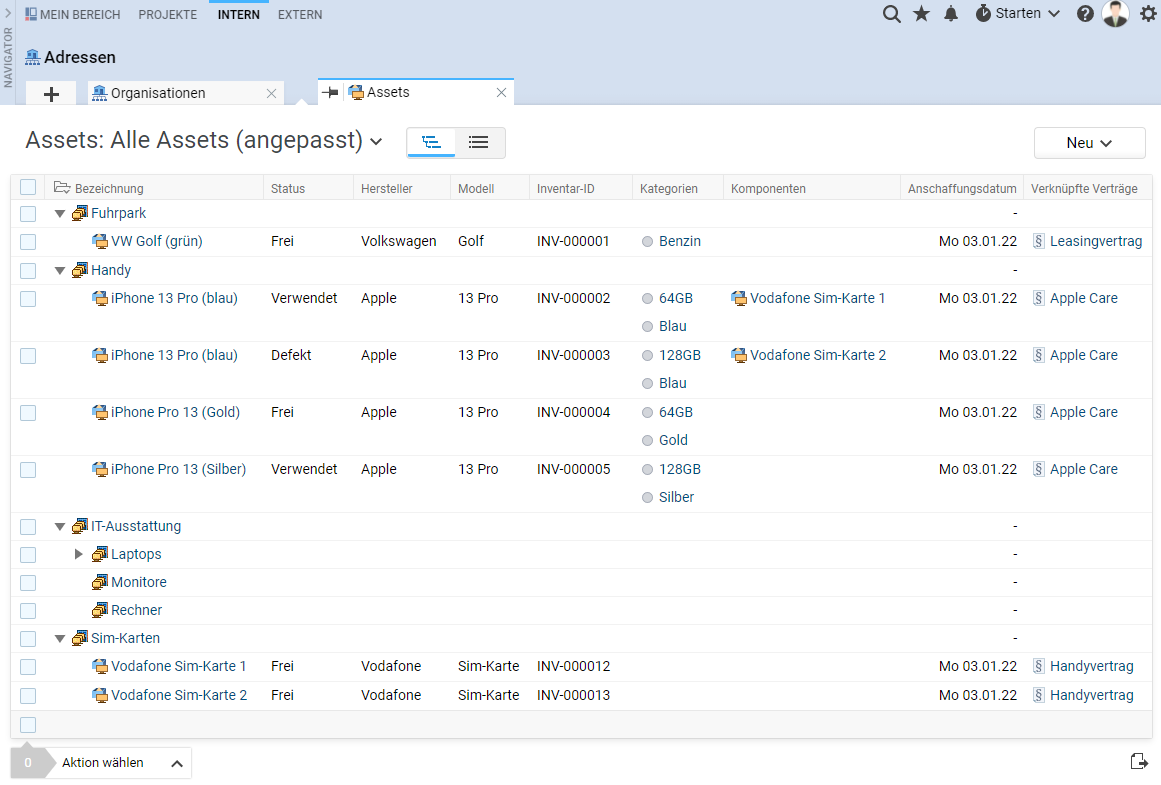This screenshot has width=1161, height=785.
Task: Close the Assets tab
Action: tap(501, 93)
